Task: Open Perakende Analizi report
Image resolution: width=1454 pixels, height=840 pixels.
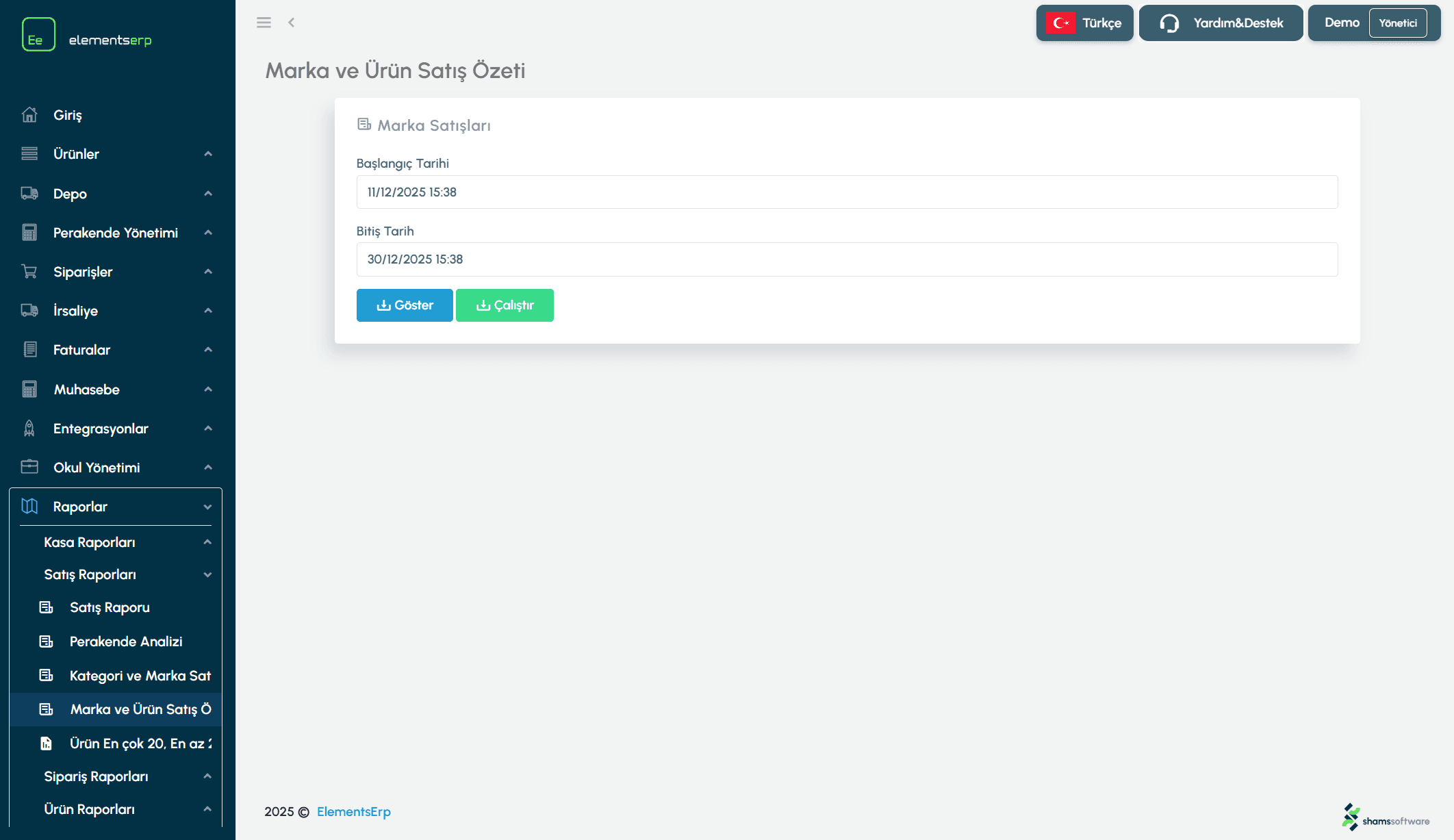Action: click(x=126, y=641)
